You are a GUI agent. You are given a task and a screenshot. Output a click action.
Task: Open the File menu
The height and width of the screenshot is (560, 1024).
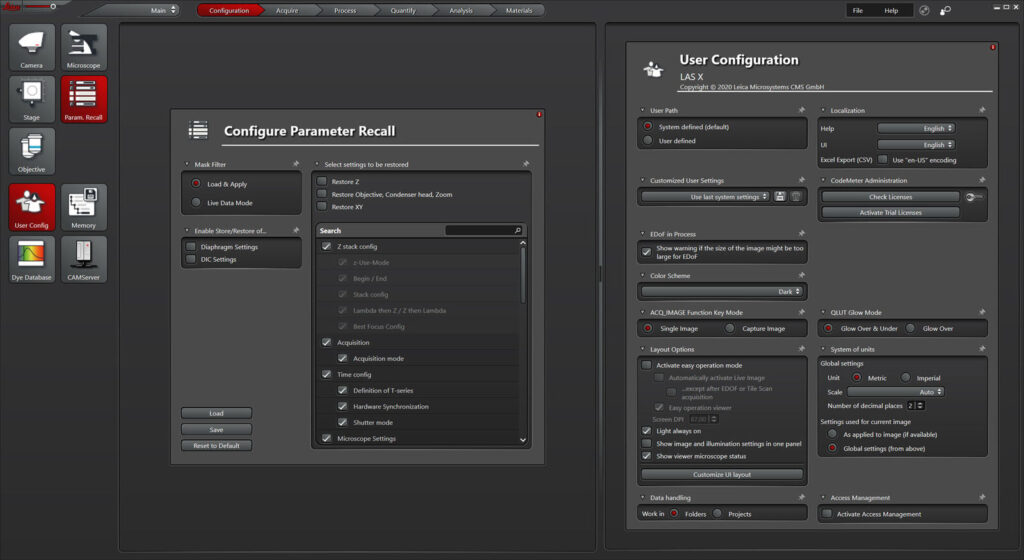tap(857, 10)
